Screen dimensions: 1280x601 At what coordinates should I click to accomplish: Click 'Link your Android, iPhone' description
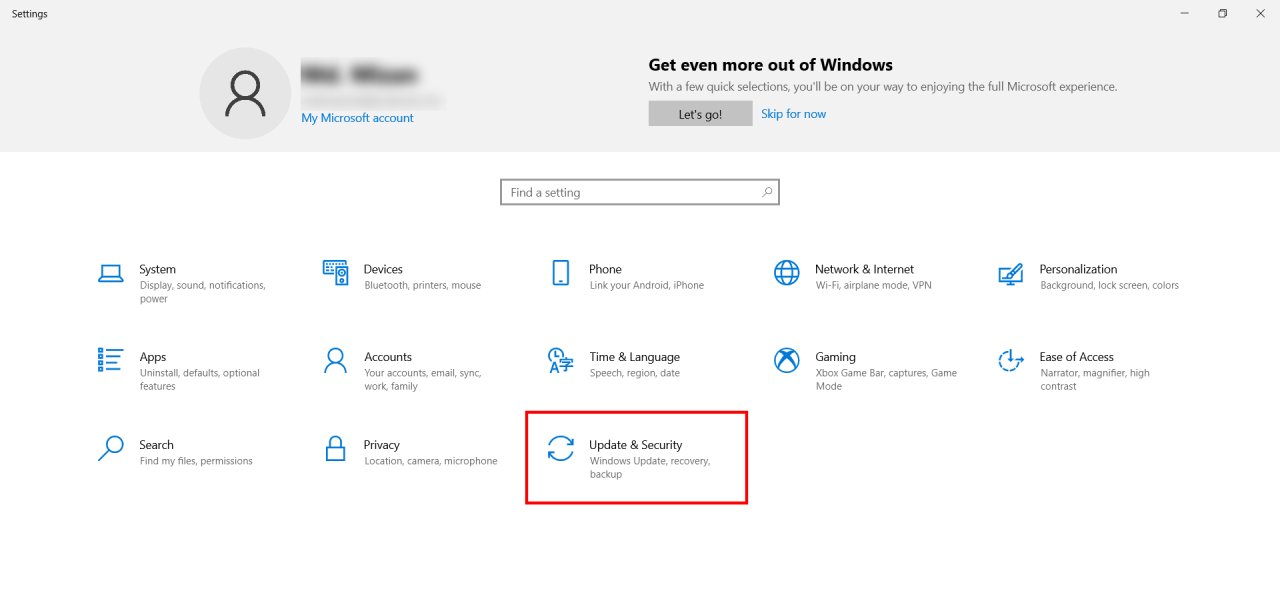(647, 285)
